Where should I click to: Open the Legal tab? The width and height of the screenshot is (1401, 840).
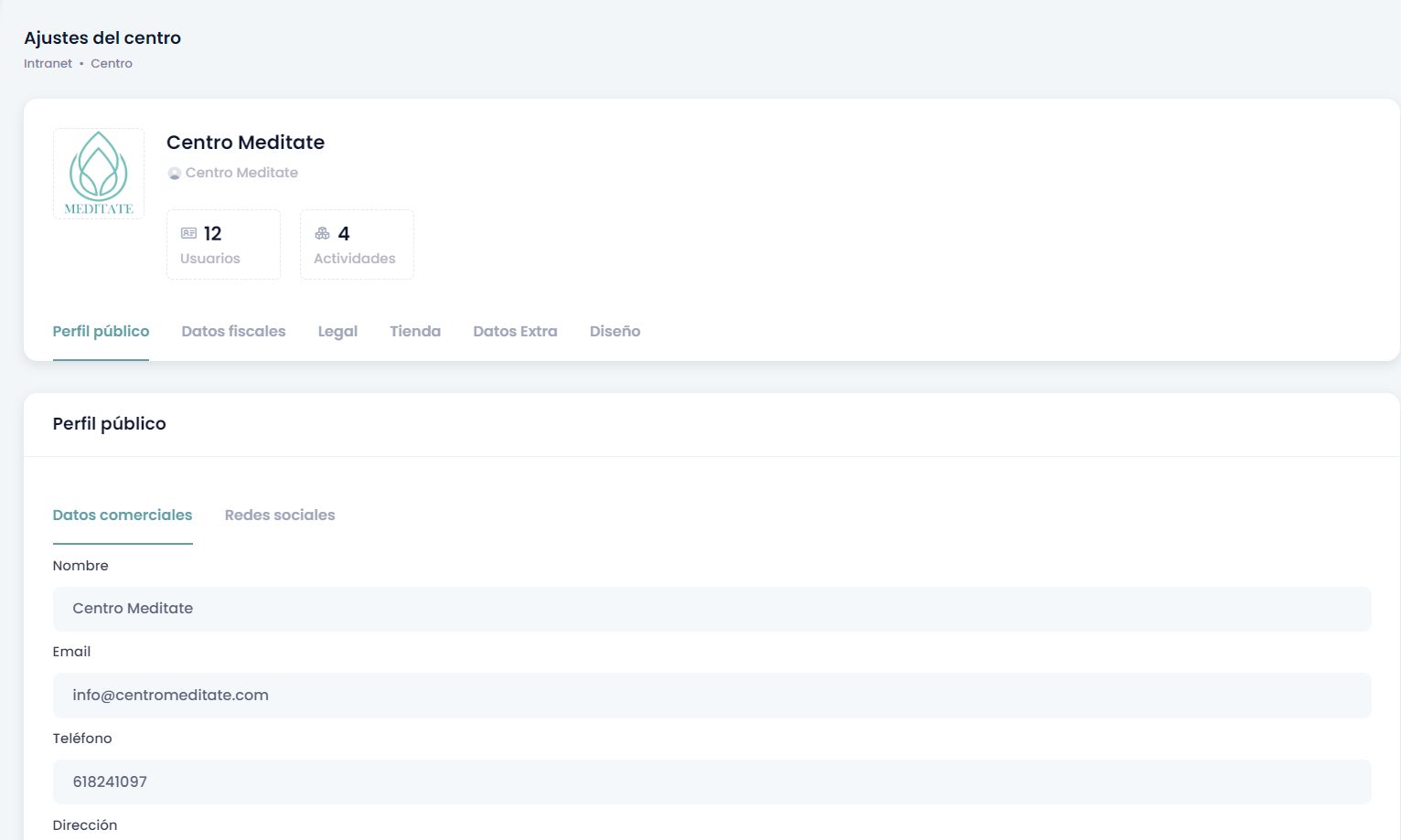[337, 332]
